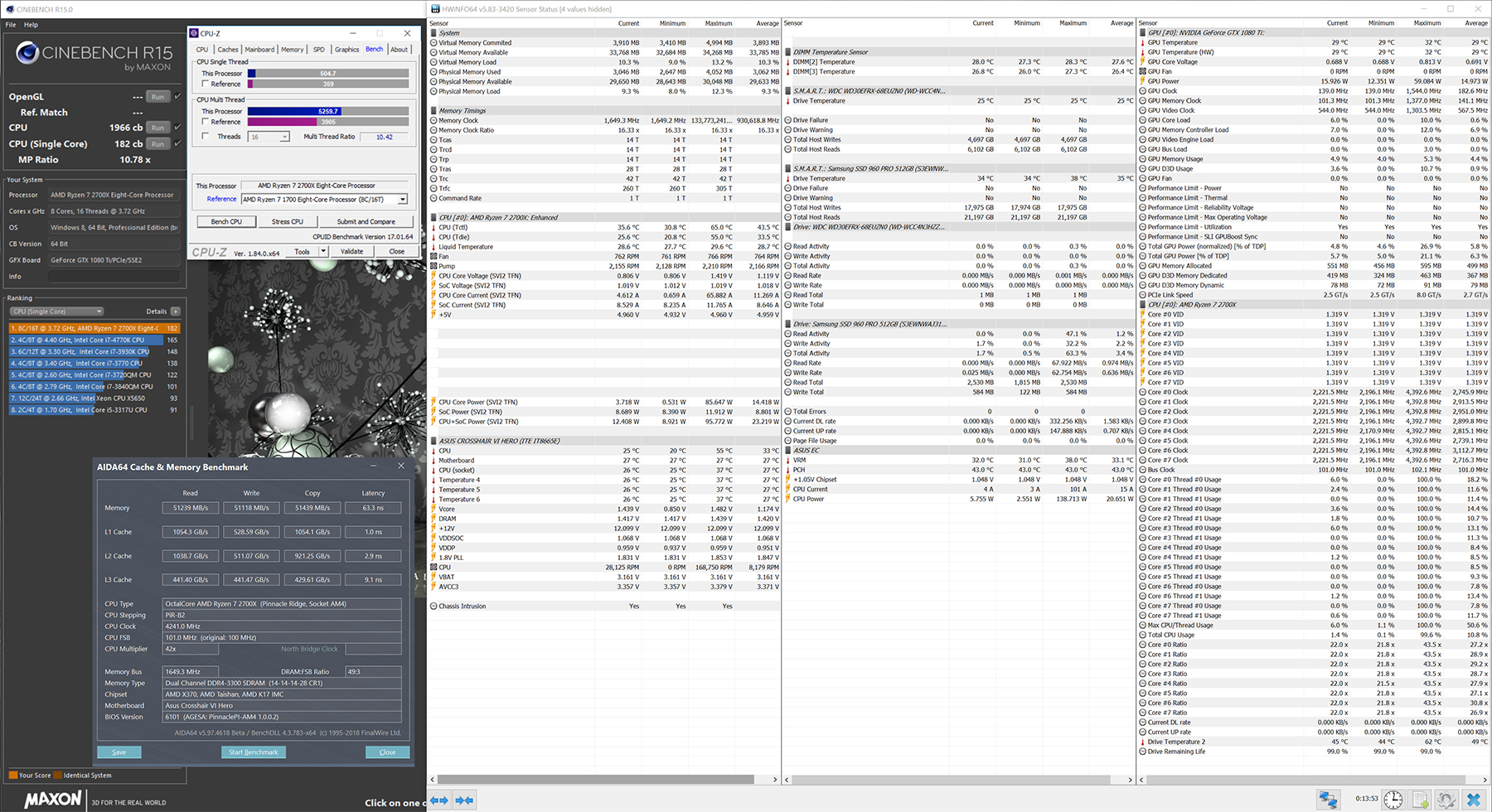Toggle CPU-Z Multi Thread Reference checkbox

[x=205, y=122]
